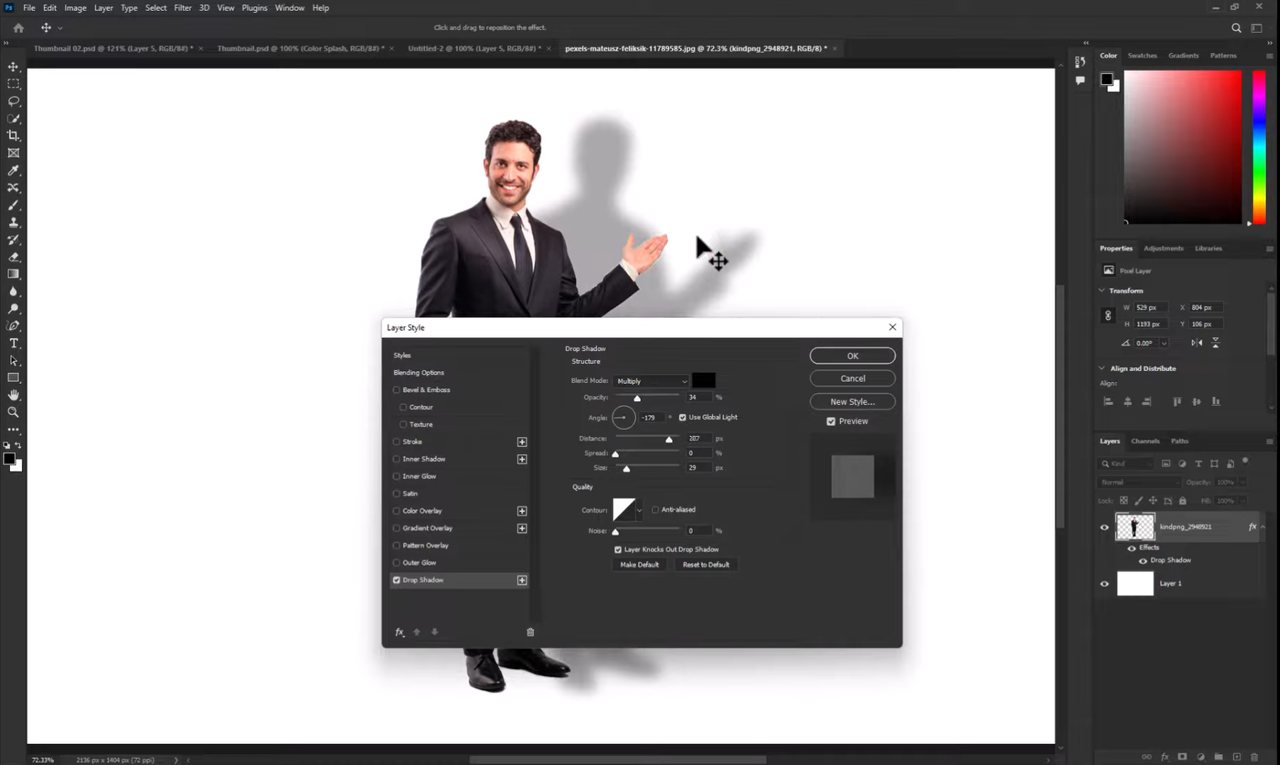The height and width of the screenshot is (765, 1280).
Task: Click the drop shadow color swatch
Action: coord(703,380)
